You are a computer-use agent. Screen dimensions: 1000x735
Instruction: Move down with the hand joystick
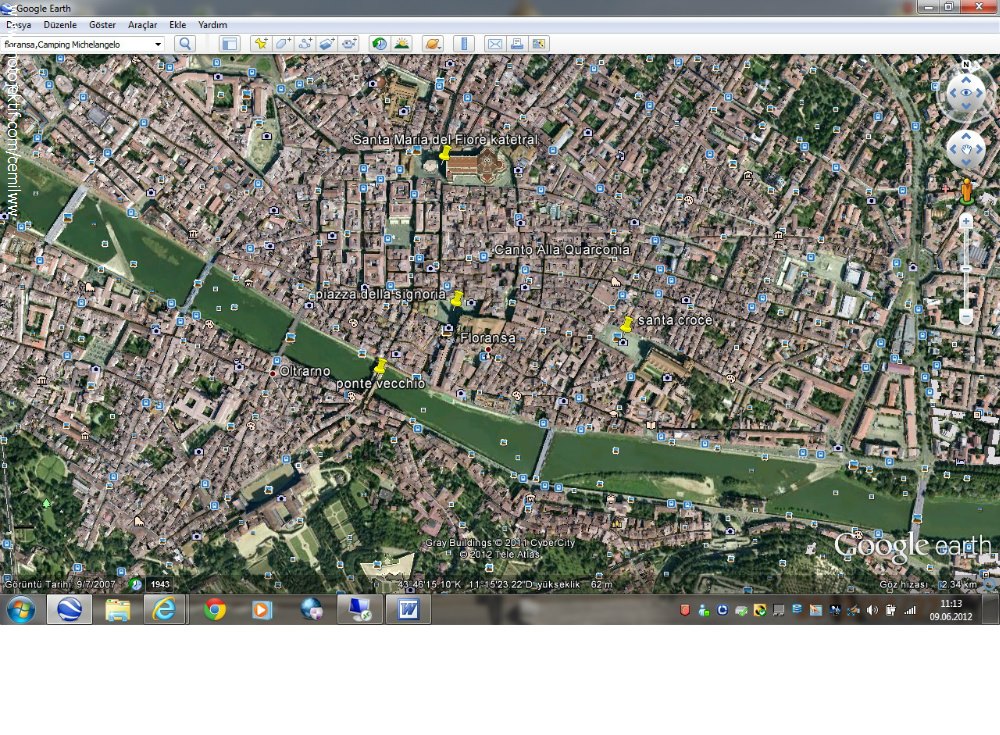pyautogui.click(x=966, y=163)
